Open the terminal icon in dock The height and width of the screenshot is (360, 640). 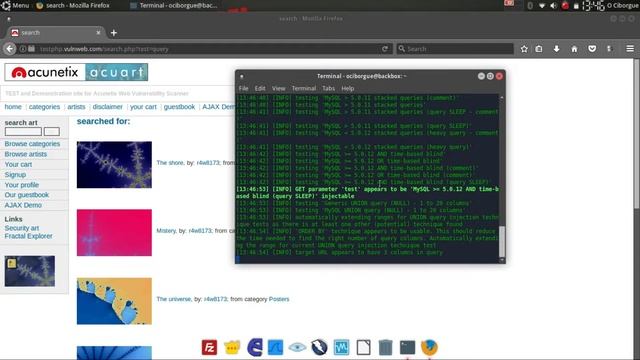click(x=407, y=347)
